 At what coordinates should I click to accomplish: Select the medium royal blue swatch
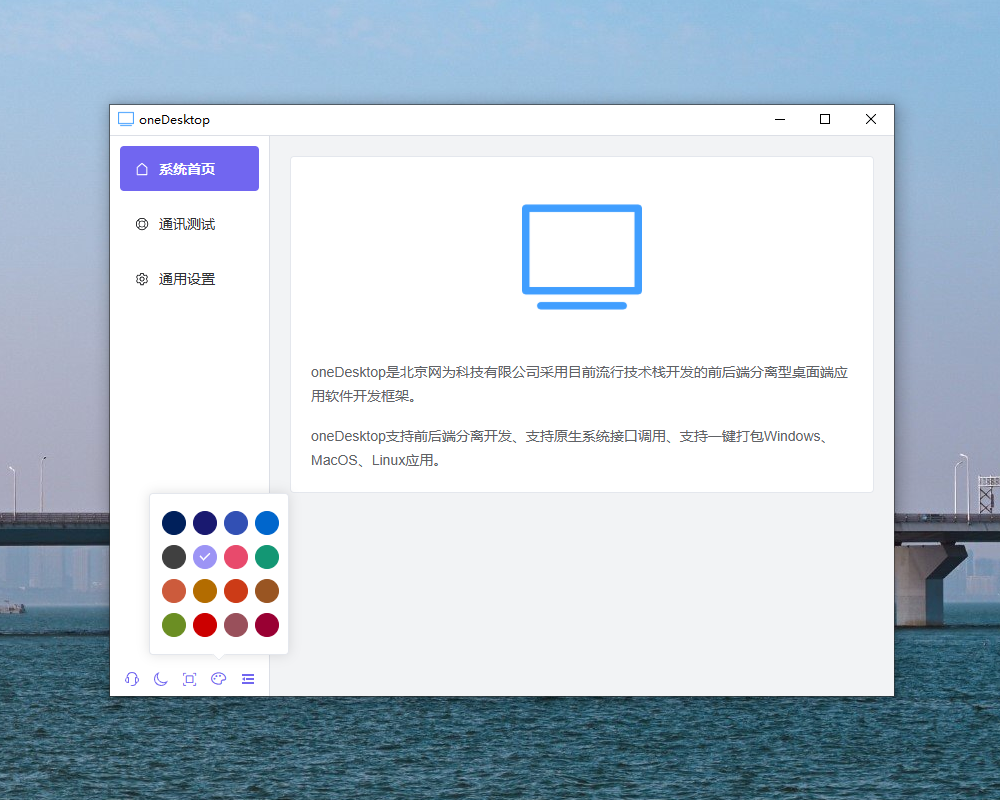pos(236,522)
